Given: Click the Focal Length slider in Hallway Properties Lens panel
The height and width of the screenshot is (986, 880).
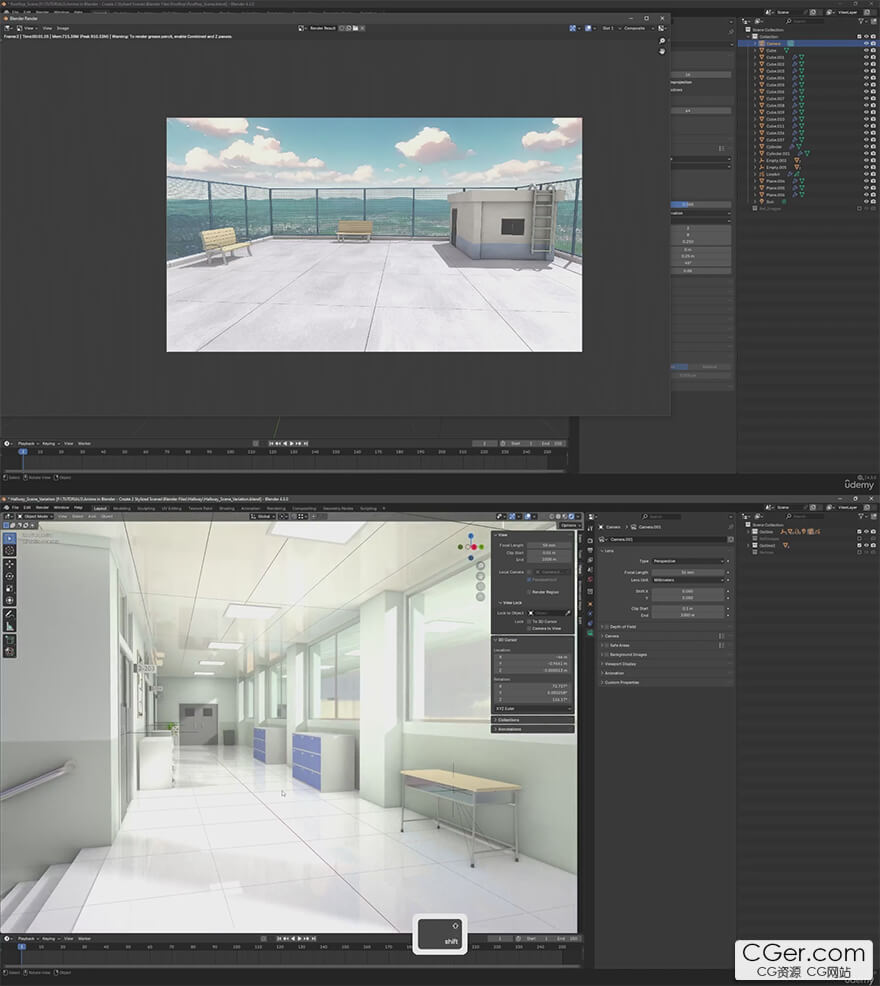Looking at the screenshot, I should click(688, 572).
